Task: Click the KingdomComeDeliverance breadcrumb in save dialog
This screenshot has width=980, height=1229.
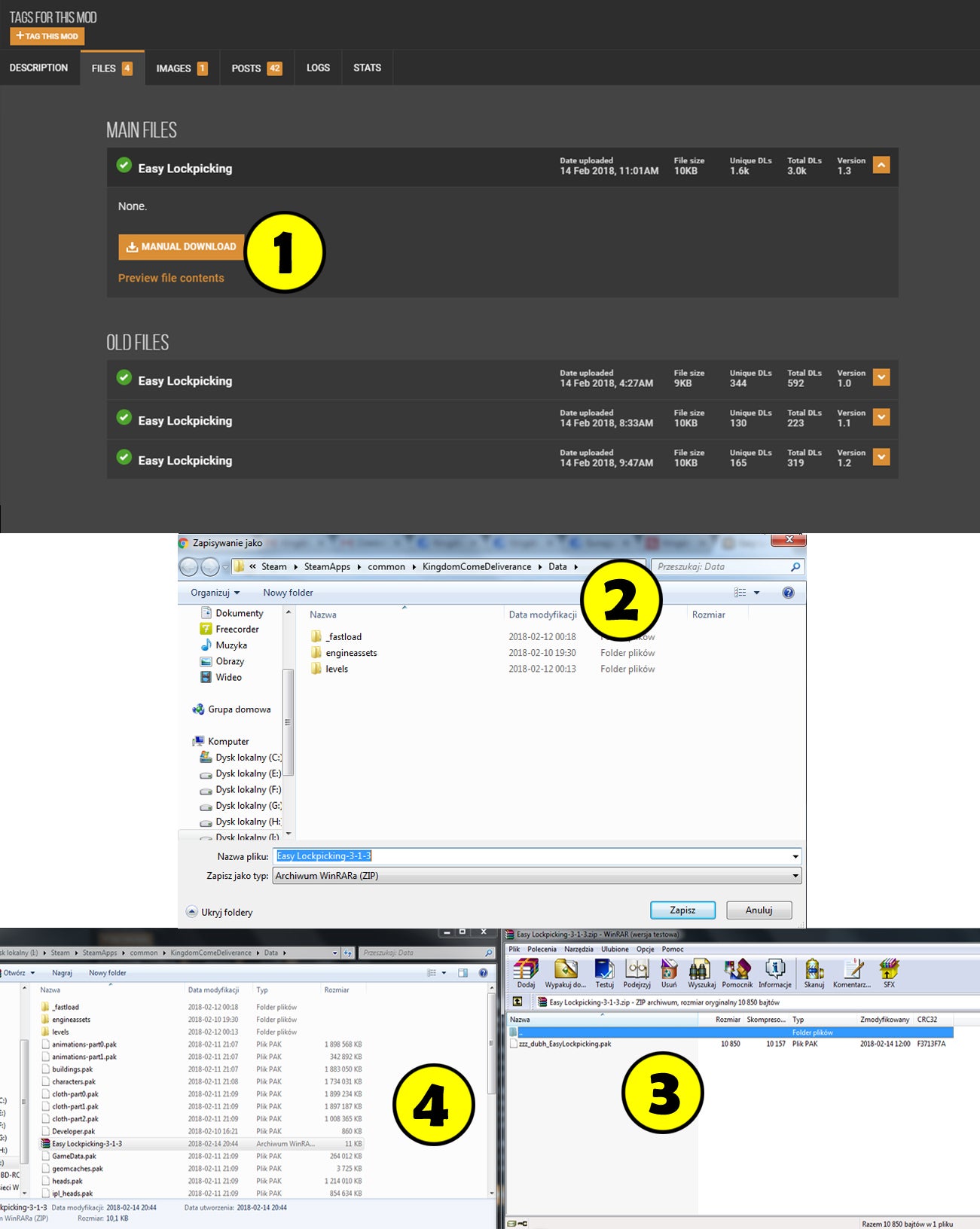Action: pyautogui.click(x=477, y=566)
